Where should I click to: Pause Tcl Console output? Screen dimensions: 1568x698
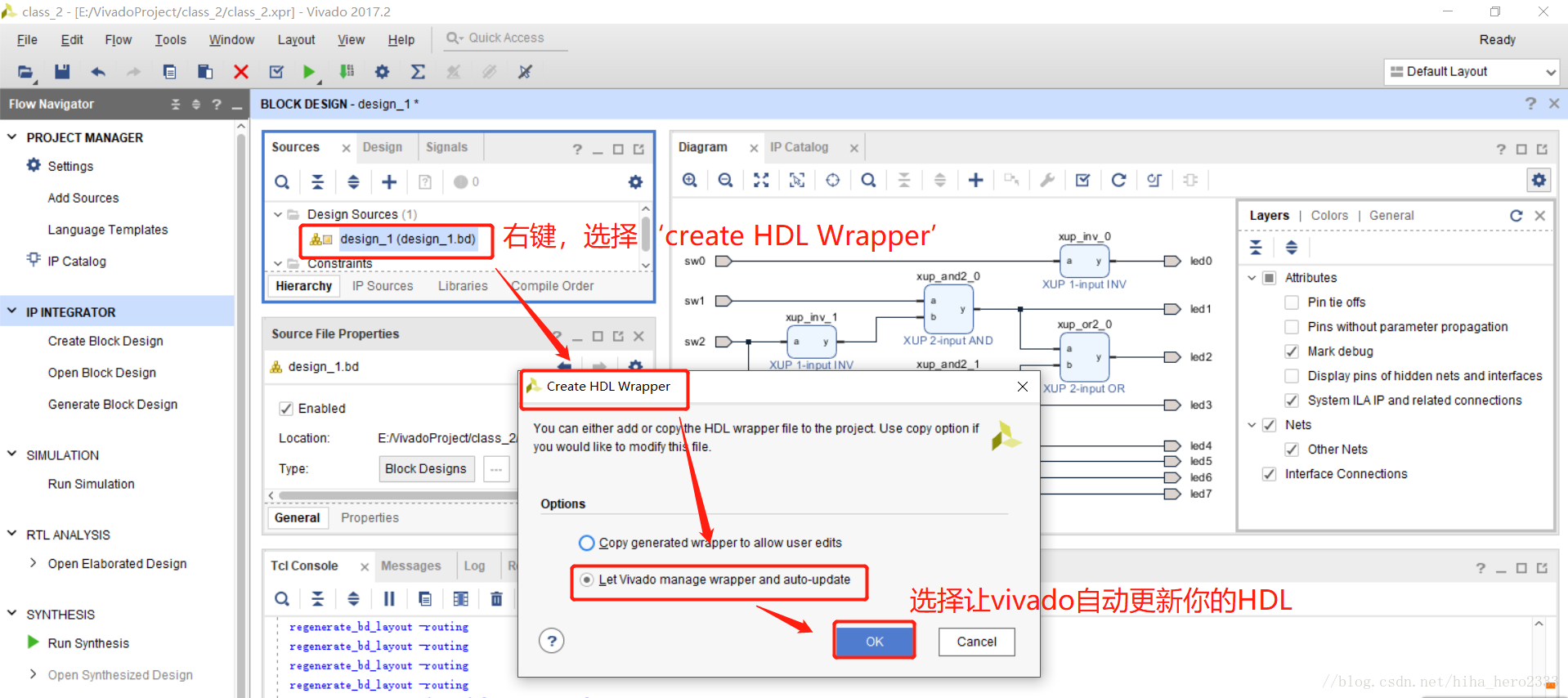point(389,599)
